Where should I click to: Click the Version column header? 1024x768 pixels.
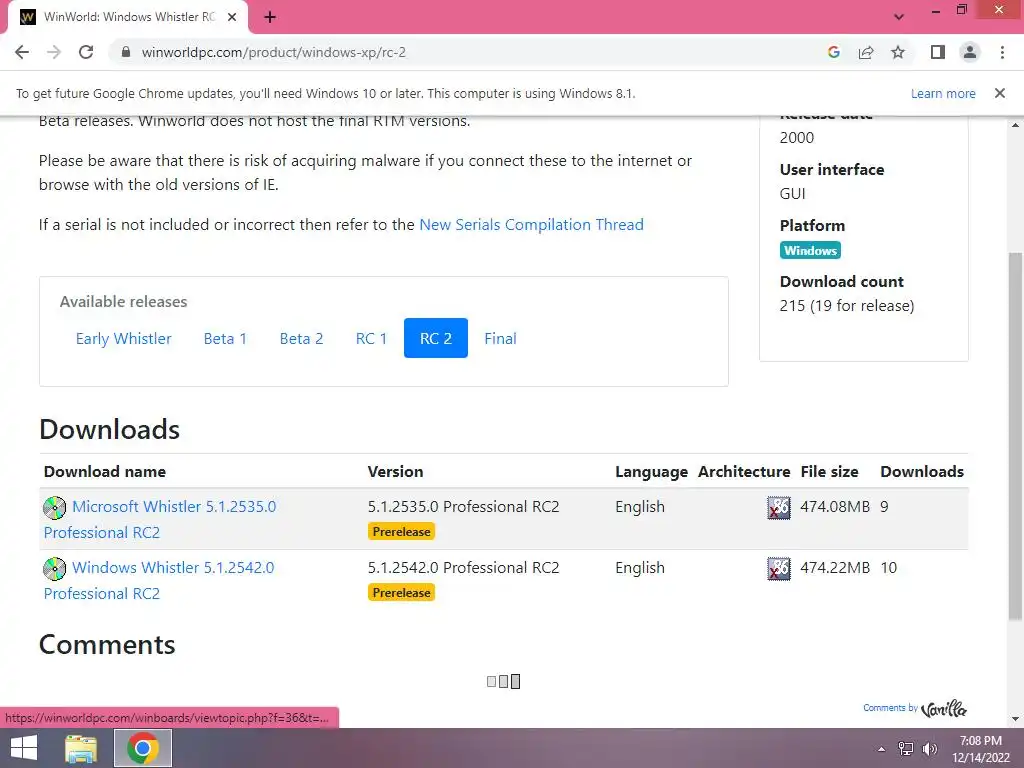395,472
